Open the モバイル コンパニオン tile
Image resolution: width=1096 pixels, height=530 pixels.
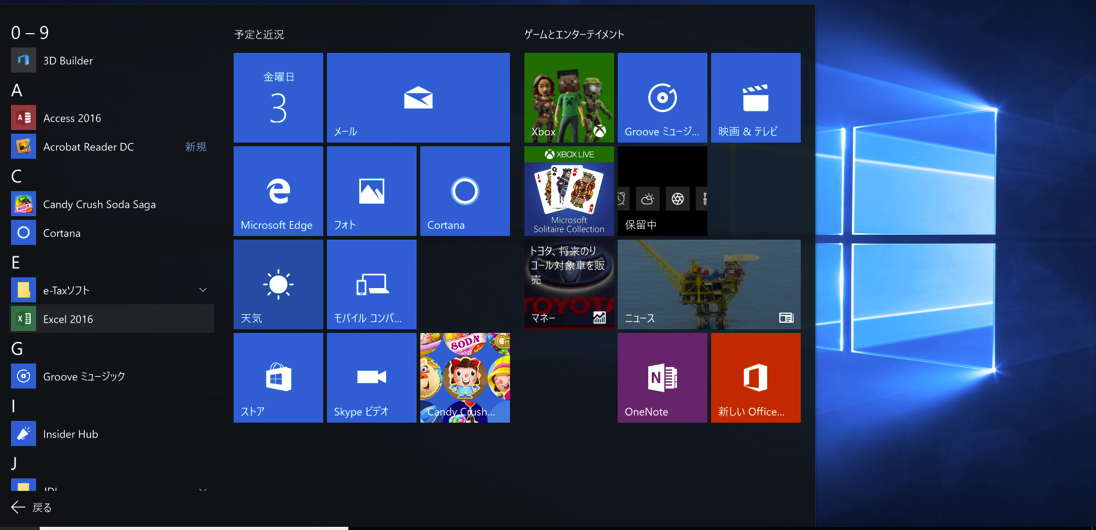[x=372, y=285]
